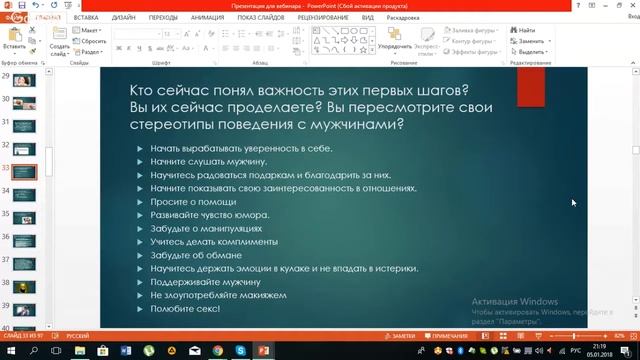Click the bulleted list icon
Screen dimensions: 640x360
click(x=226, y=34)
